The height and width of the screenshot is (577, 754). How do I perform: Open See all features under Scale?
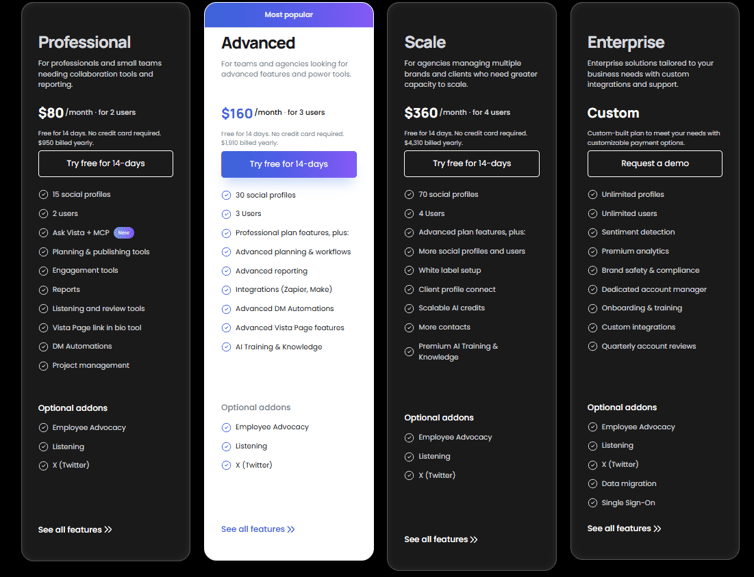(x=441, y=539)
